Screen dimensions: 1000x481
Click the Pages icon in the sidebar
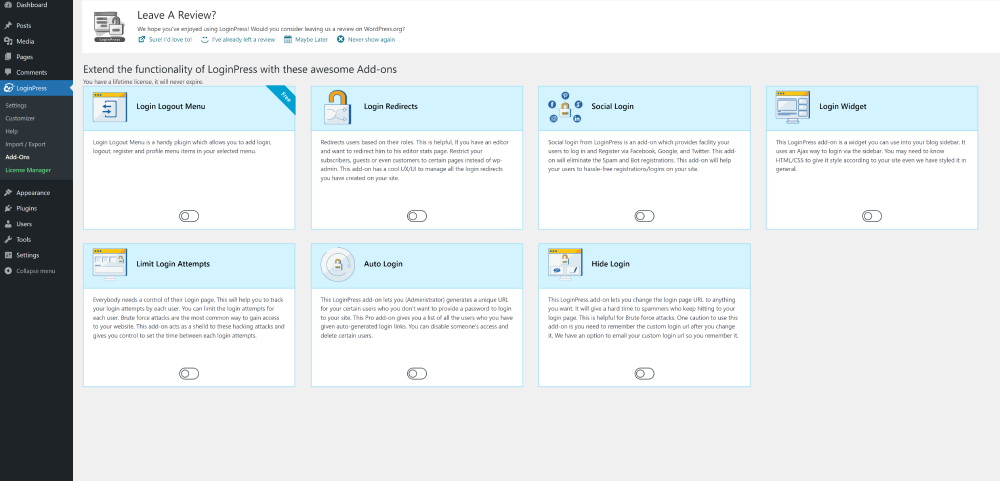pyautogui.click(x=8, y=57)
